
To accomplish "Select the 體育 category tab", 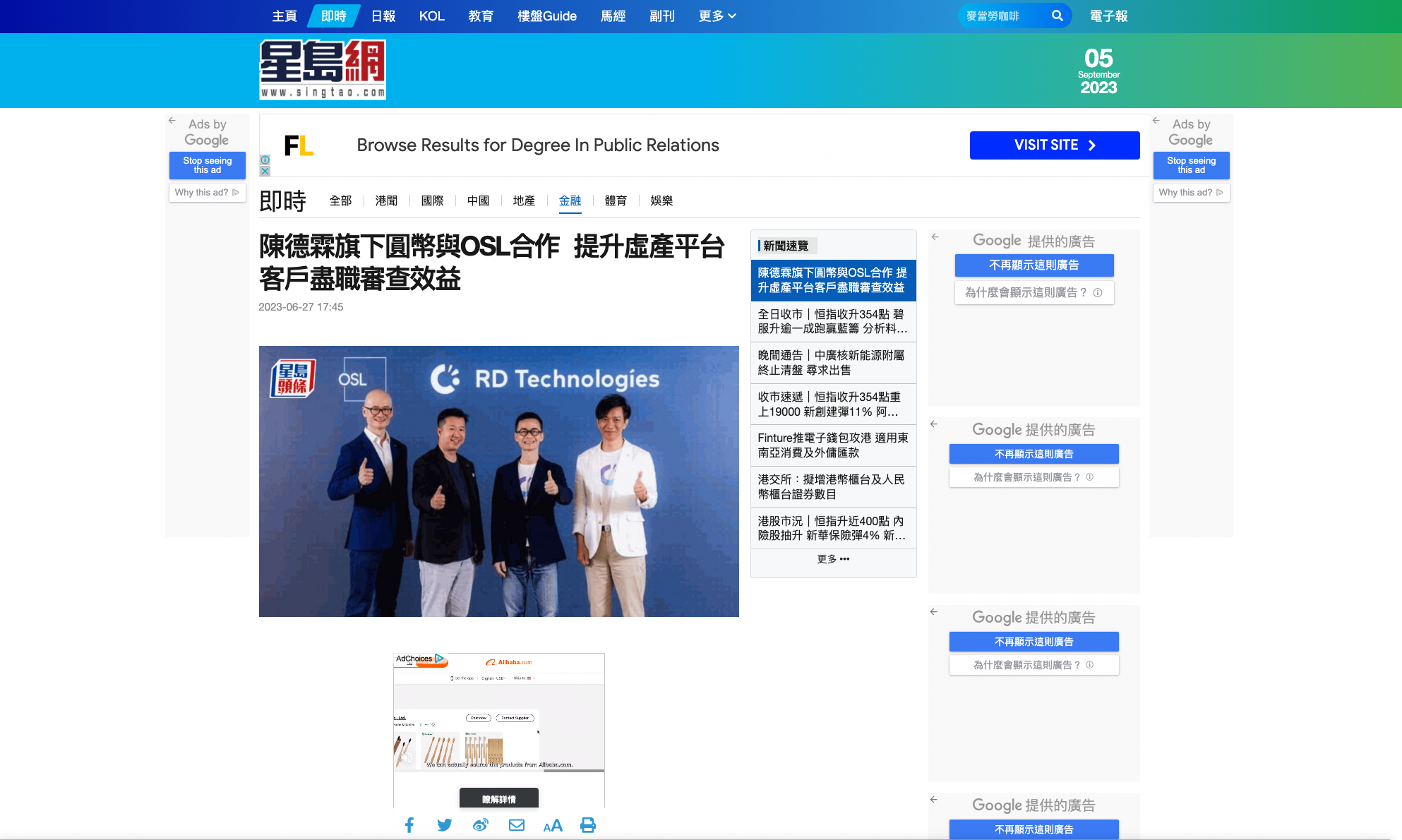I will 616,200.
